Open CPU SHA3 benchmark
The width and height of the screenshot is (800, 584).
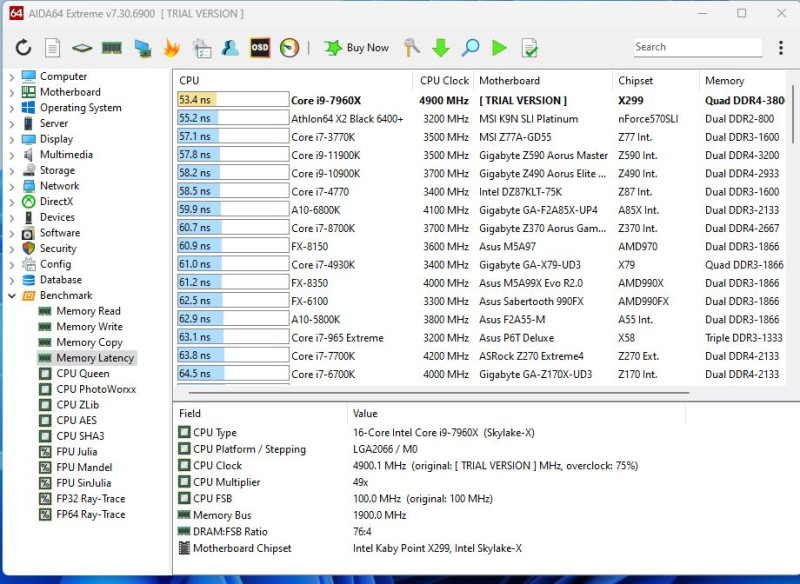(x=80, y=437)
